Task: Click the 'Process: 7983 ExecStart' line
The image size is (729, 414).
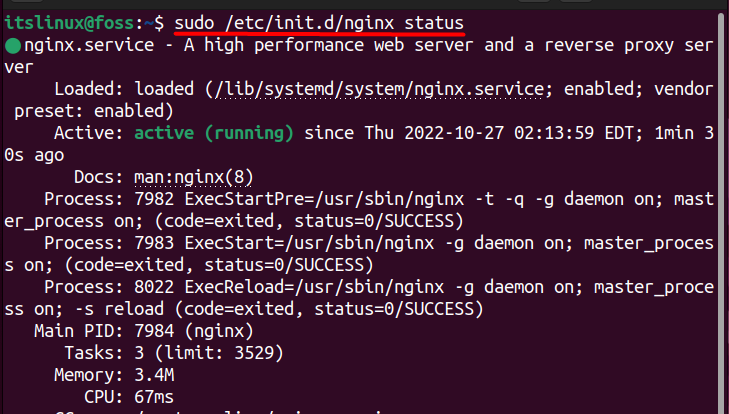Action: pos(379,243)
